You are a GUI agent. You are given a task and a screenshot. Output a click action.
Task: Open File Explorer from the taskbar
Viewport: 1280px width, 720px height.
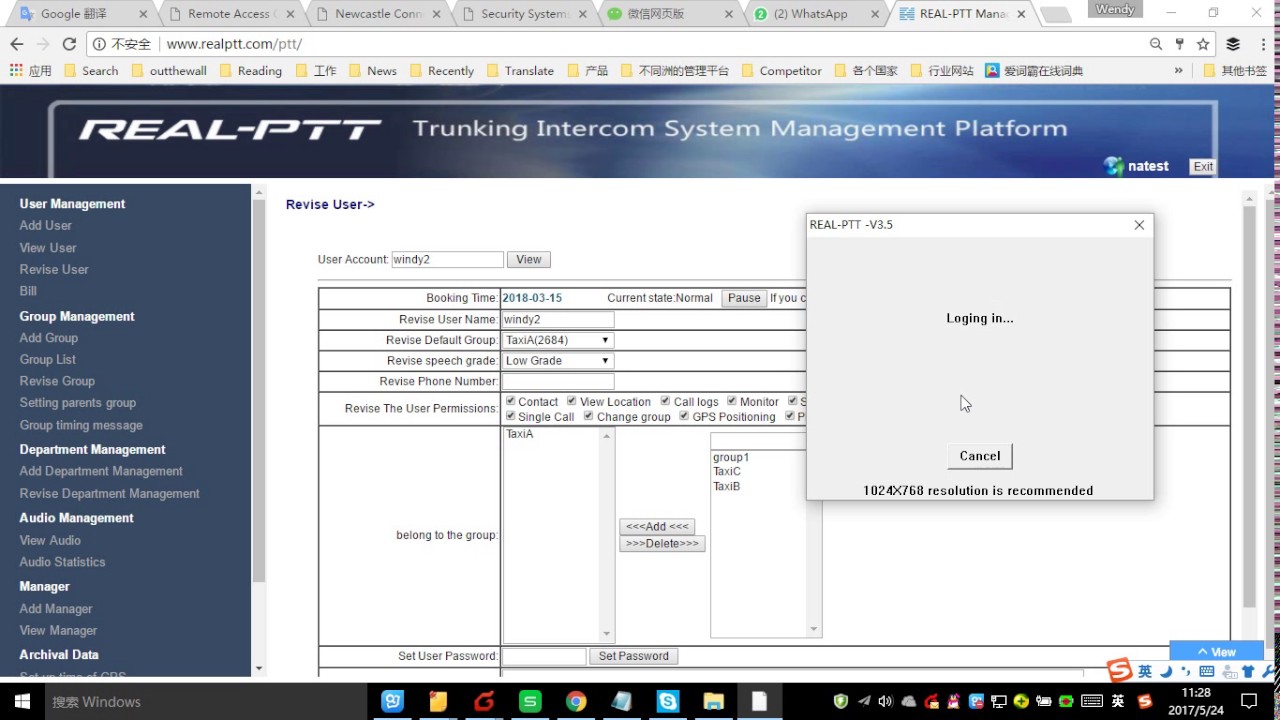click(x=713, y=701)
